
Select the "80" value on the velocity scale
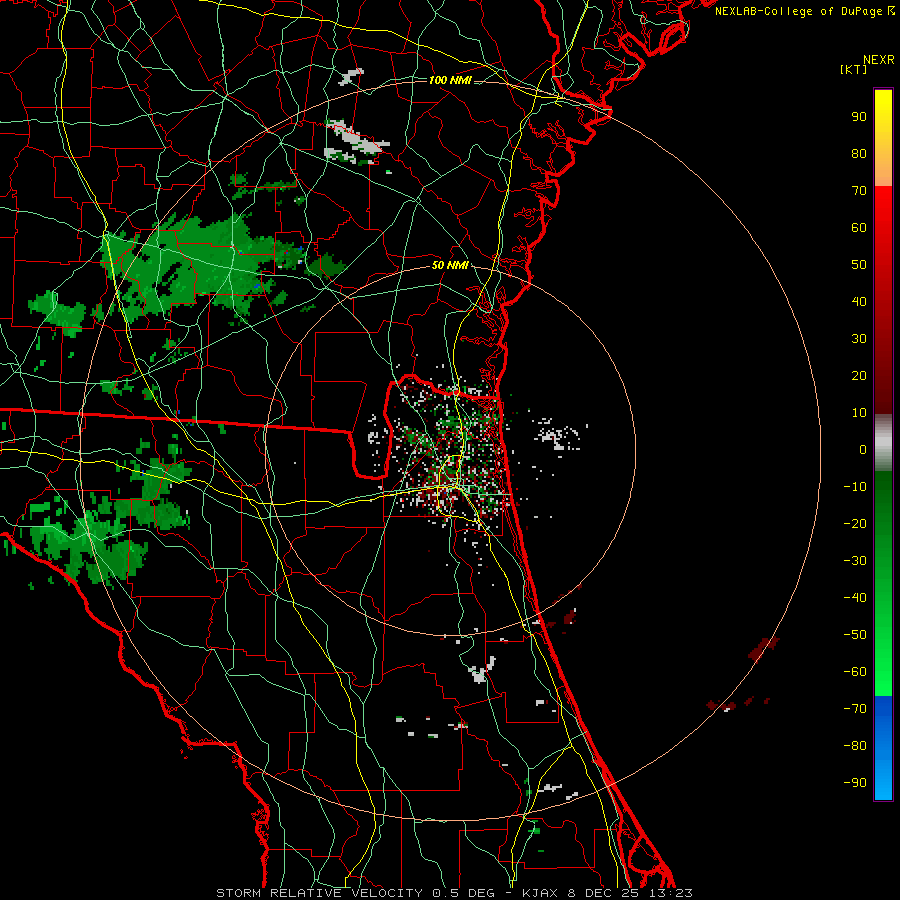click(859, 153)
